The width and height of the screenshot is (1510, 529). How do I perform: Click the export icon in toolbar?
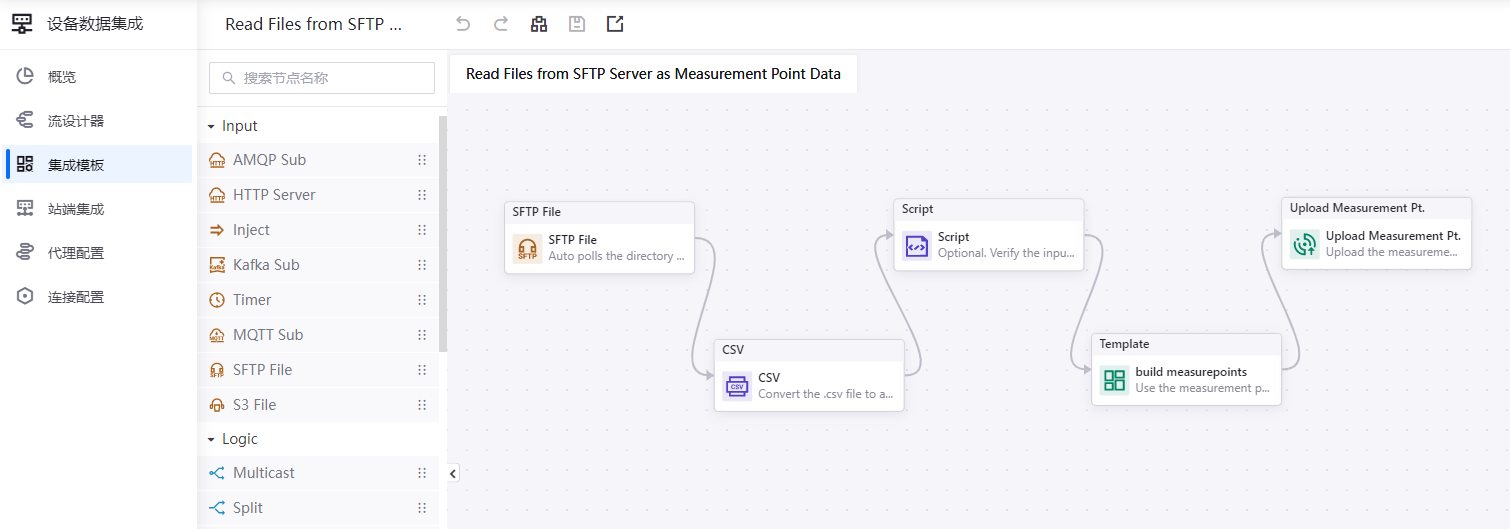click(615, 24)
